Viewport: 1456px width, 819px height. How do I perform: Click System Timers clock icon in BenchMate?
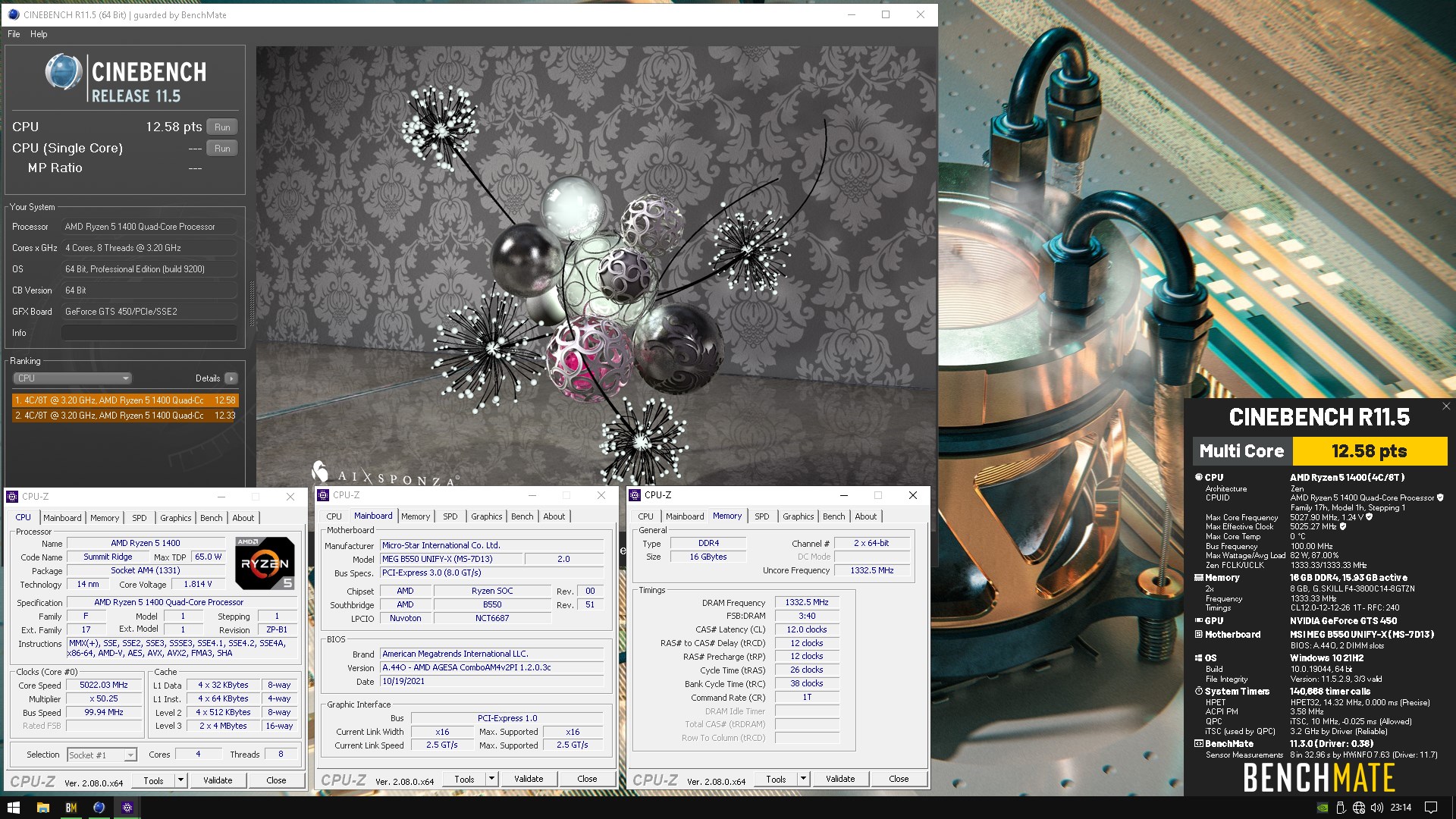(x=1199, y=692)
